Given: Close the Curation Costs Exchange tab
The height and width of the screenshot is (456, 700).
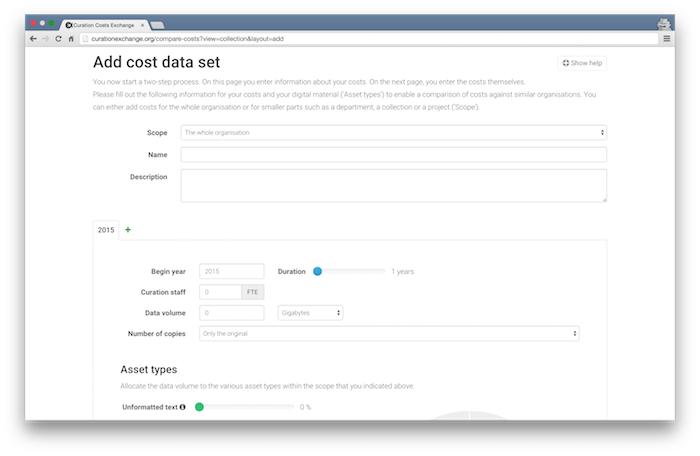Looking at the screenshot, I should coord(142,25).
